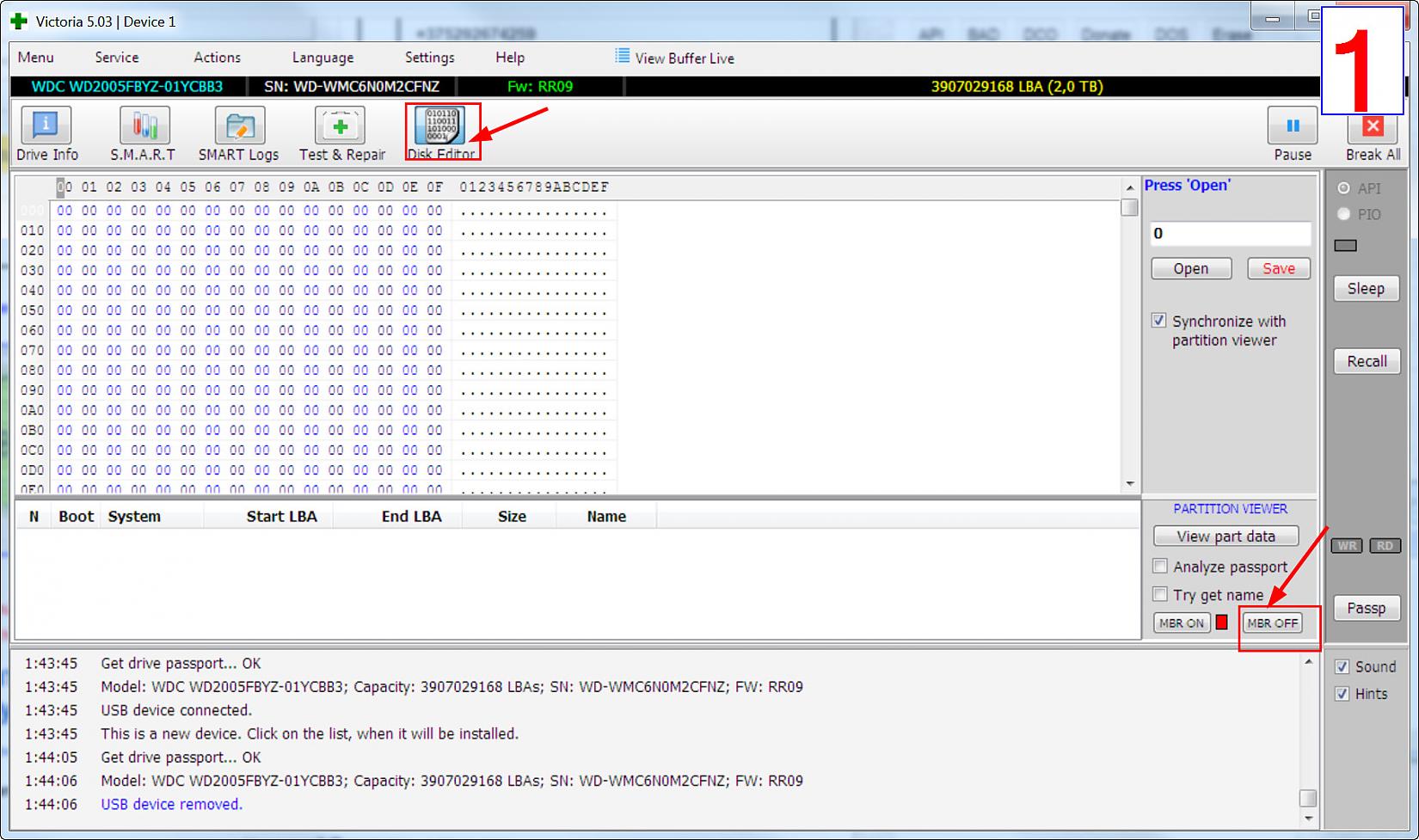Click the 'USB device connected.' log line
This screenshot has width=1419, height=840.
point(176,710)
